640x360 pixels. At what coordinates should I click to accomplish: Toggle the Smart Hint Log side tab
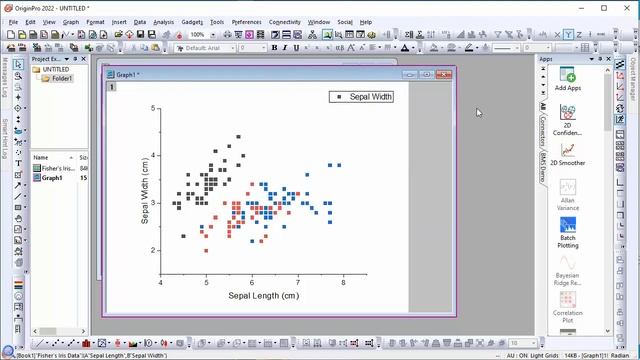click(x=5, y=139)
